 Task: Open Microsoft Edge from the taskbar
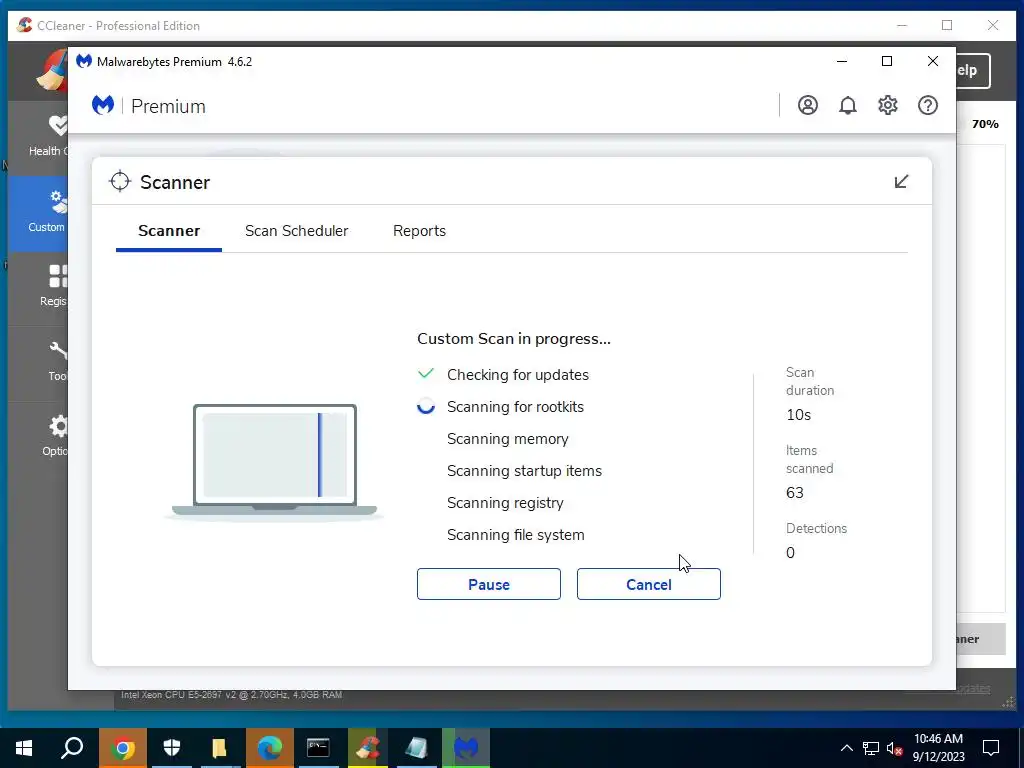(269, 748)
